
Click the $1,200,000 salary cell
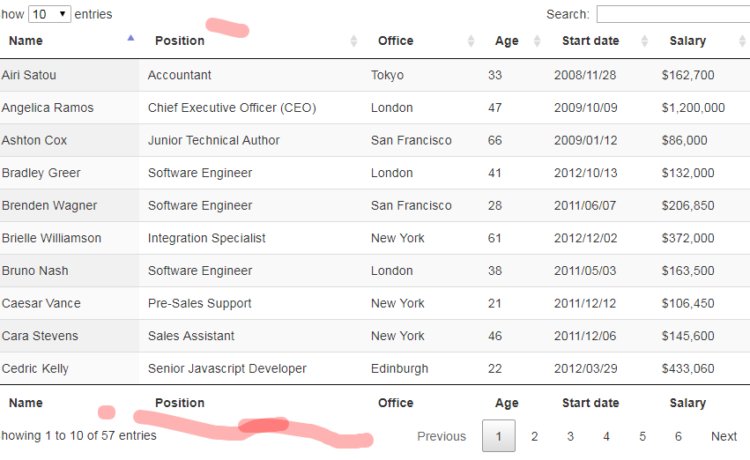pos(702,108)
